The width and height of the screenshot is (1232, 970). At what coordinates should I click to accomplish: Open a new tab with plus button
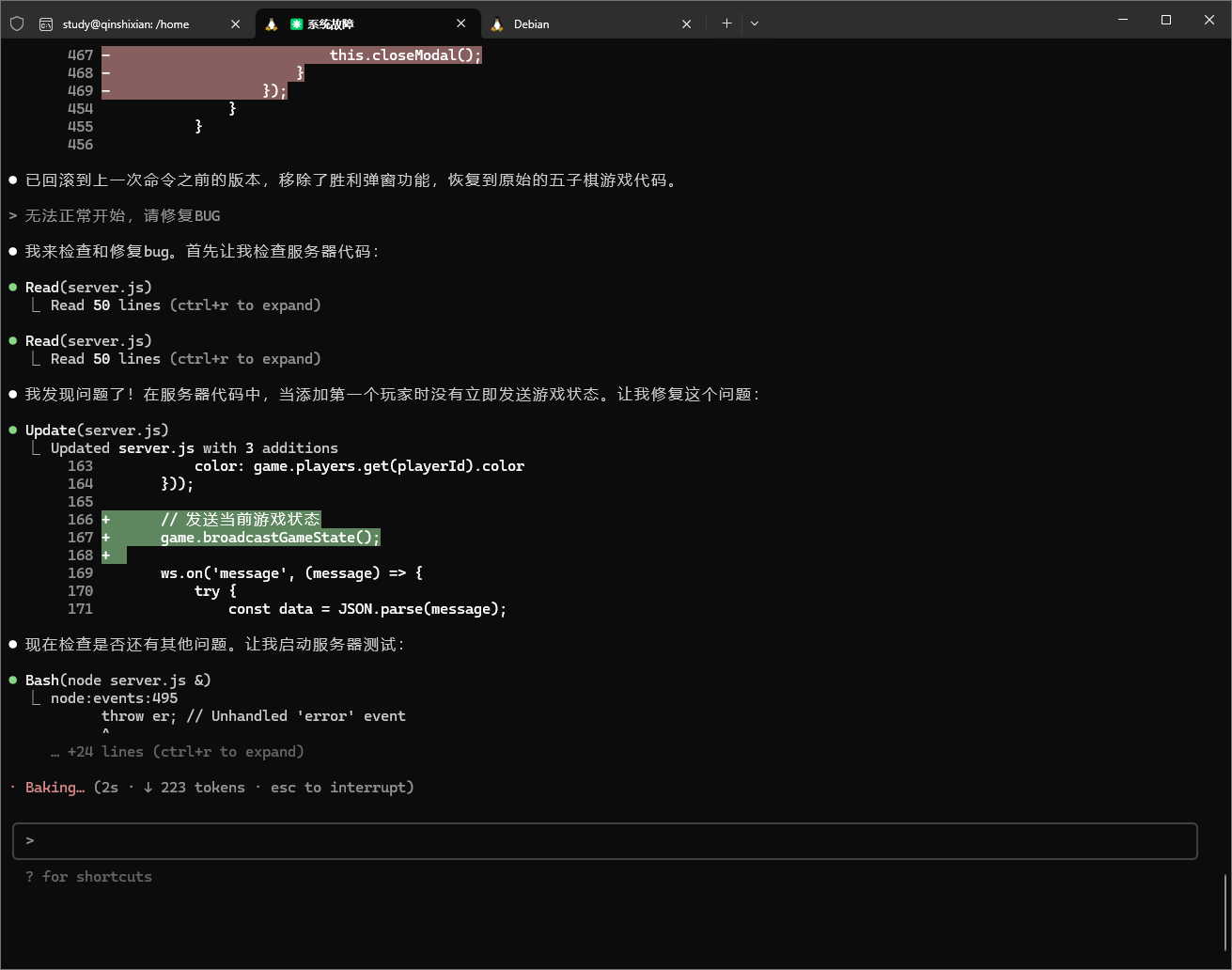click(x=726, y=23)
